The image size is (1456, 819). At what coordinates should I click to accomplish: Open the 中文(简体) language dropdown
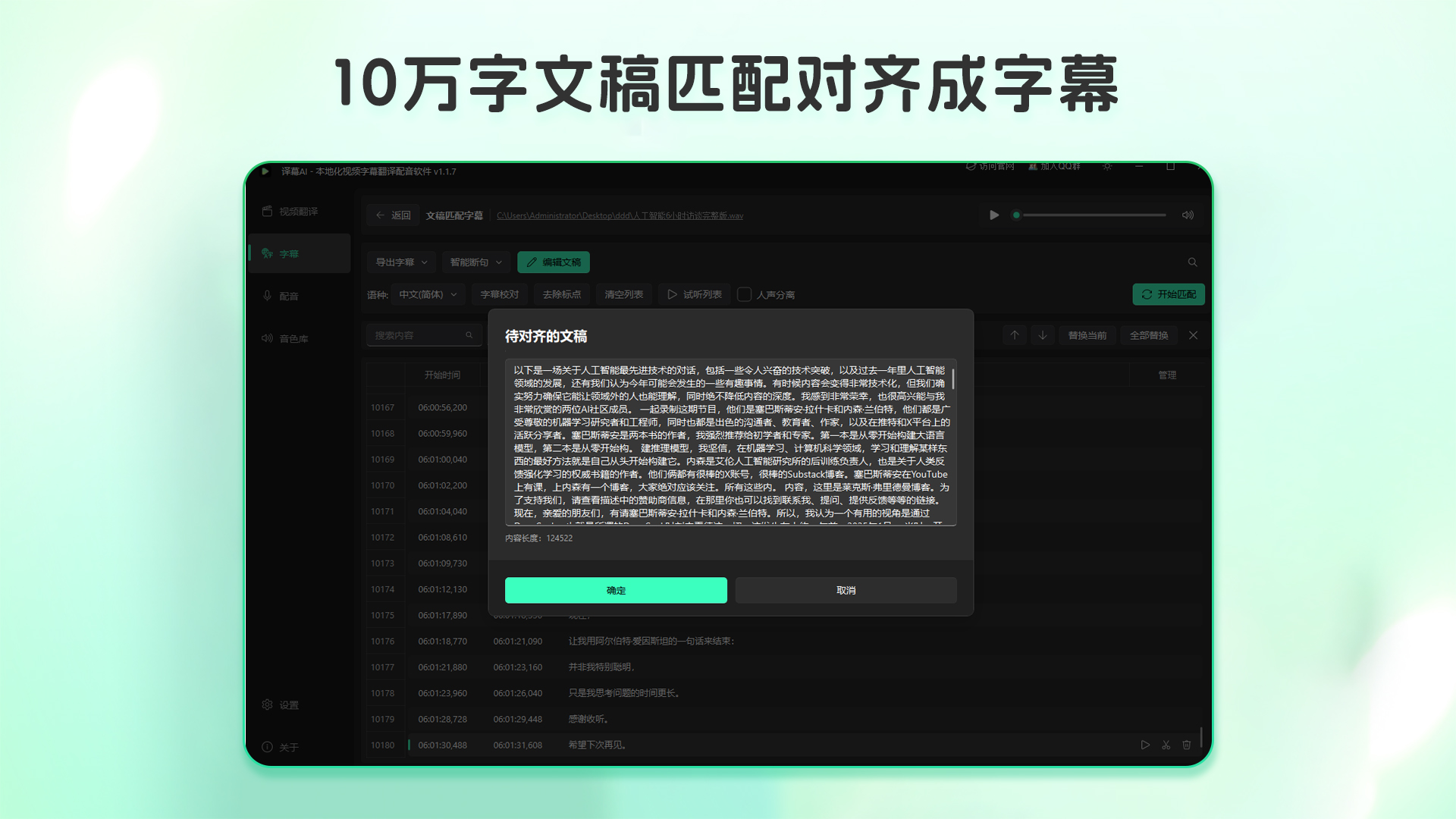click(x=428, y=295)
